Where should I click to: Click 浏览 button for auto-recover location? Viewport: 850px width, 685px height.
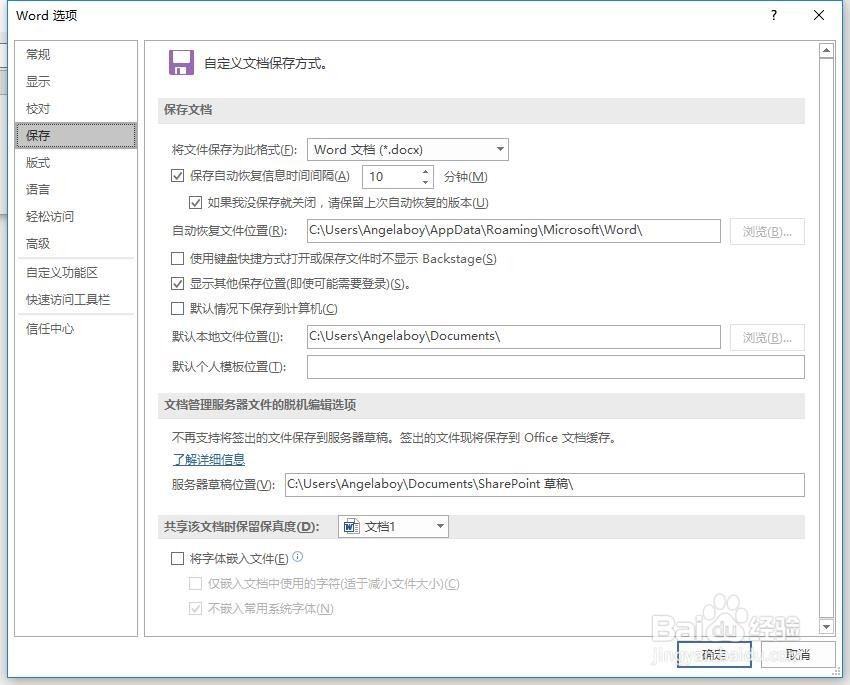[x=767, y=231]
